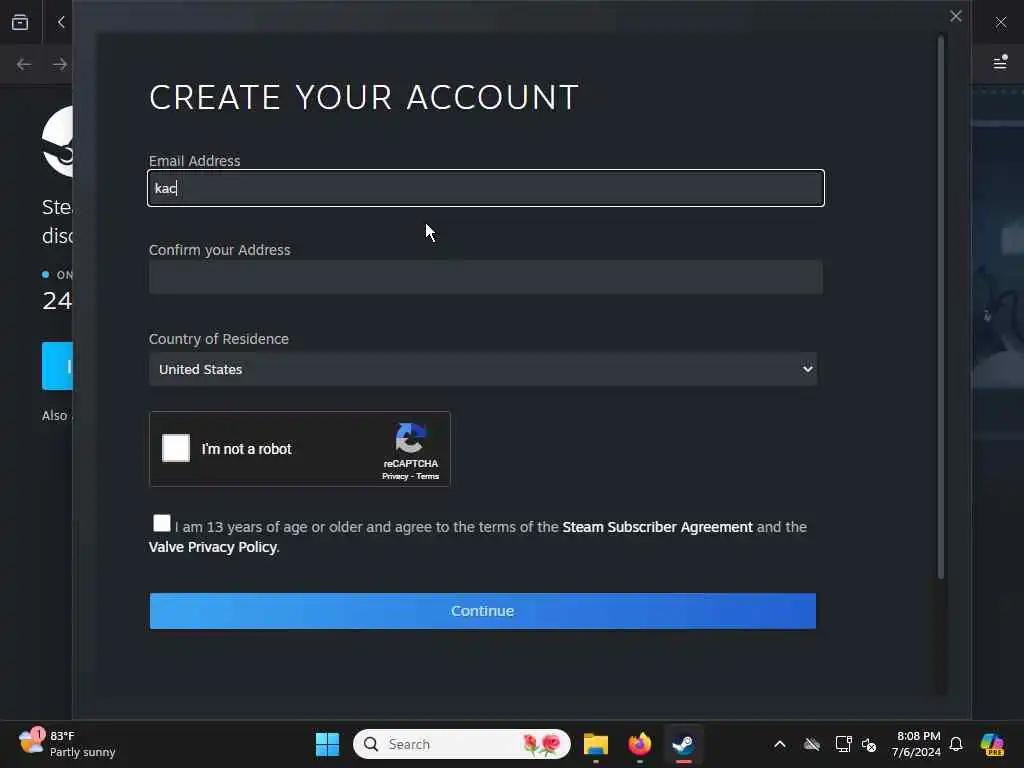
Task: Show hidden system tray icons
Action: 780,744
